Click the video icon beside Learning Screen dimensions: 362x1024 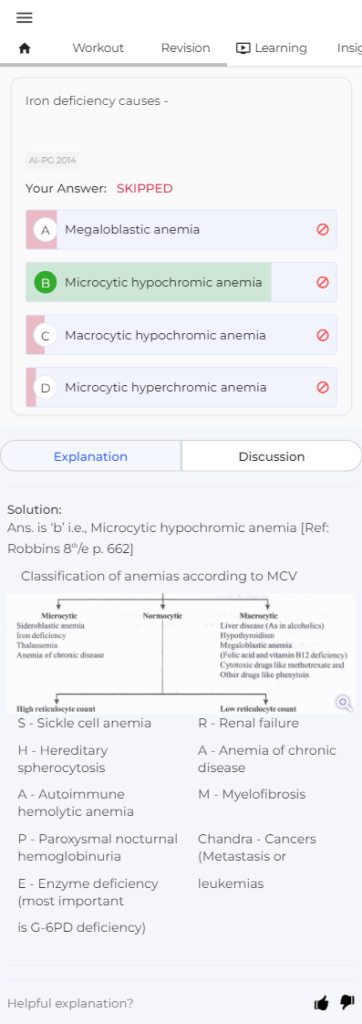coord(243,48)
